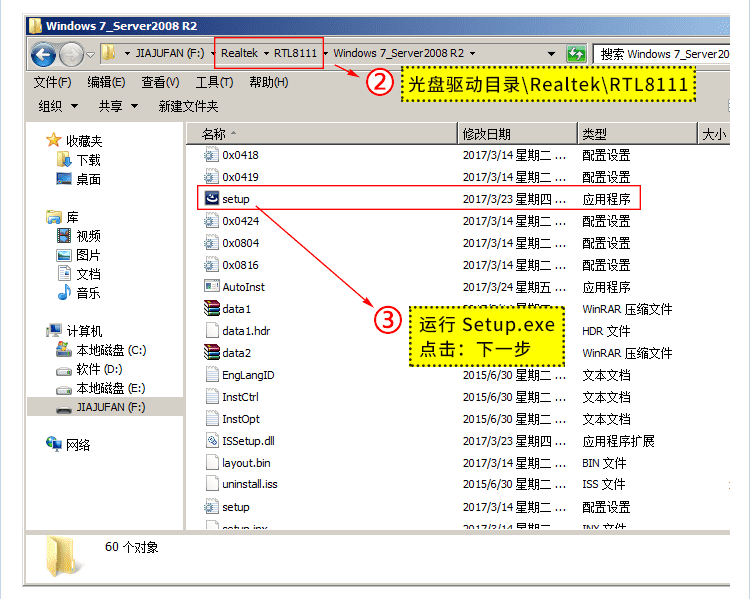Select the layout.bin file icon
Screen dimensions: 750x599
click(211, 462)
